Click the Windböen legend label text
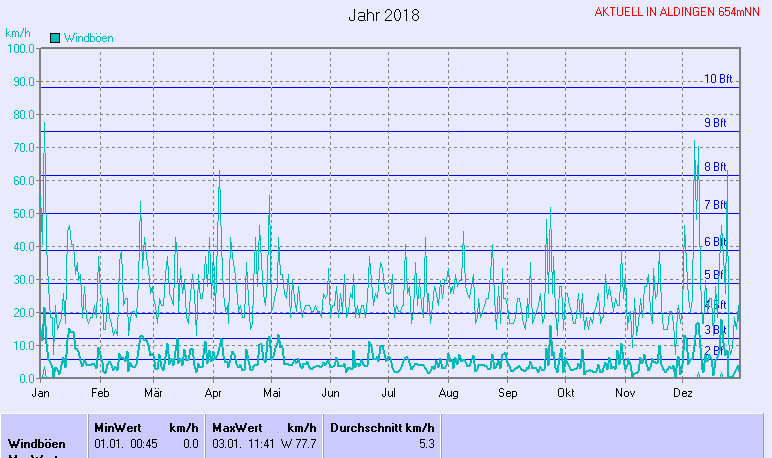The width and height of the screenshot is (772, 458). click(88, 38)
